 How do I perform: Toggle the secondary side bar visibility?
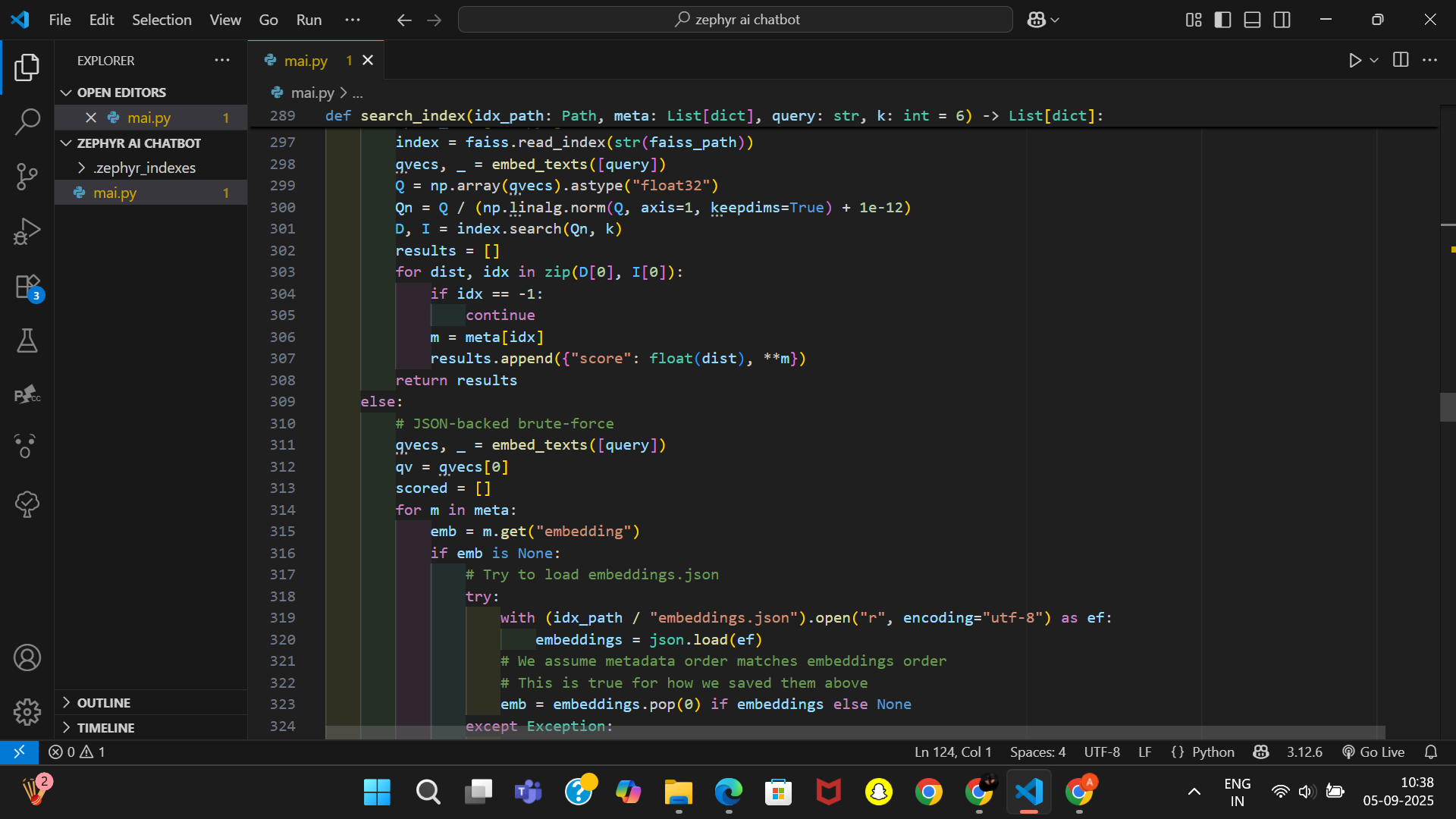click(x=1282, y=20)
